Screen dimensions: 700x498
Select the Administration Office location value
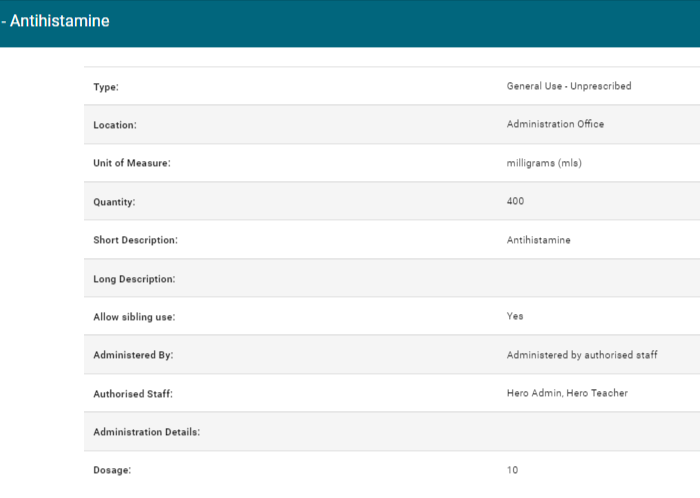555,125
